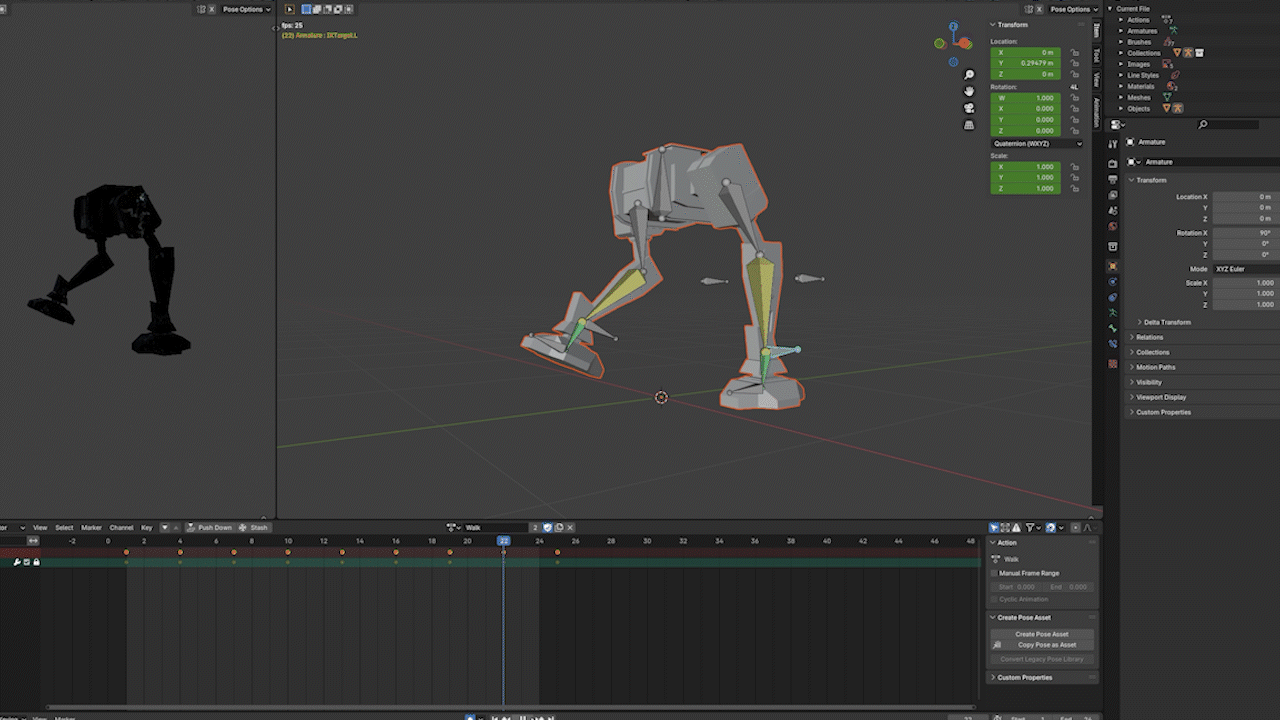This screenshot has width=1280, height=720.
Task: Open the timeline Marker menu
Action: 91,527
